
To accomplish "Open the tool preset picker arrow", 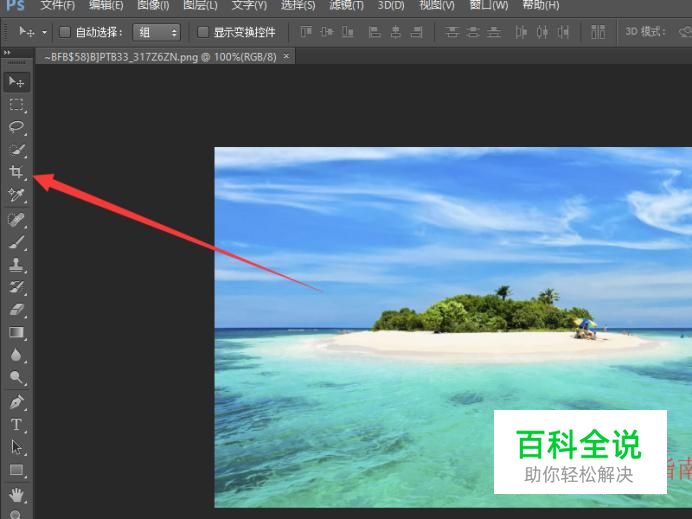I will [44, 32].
